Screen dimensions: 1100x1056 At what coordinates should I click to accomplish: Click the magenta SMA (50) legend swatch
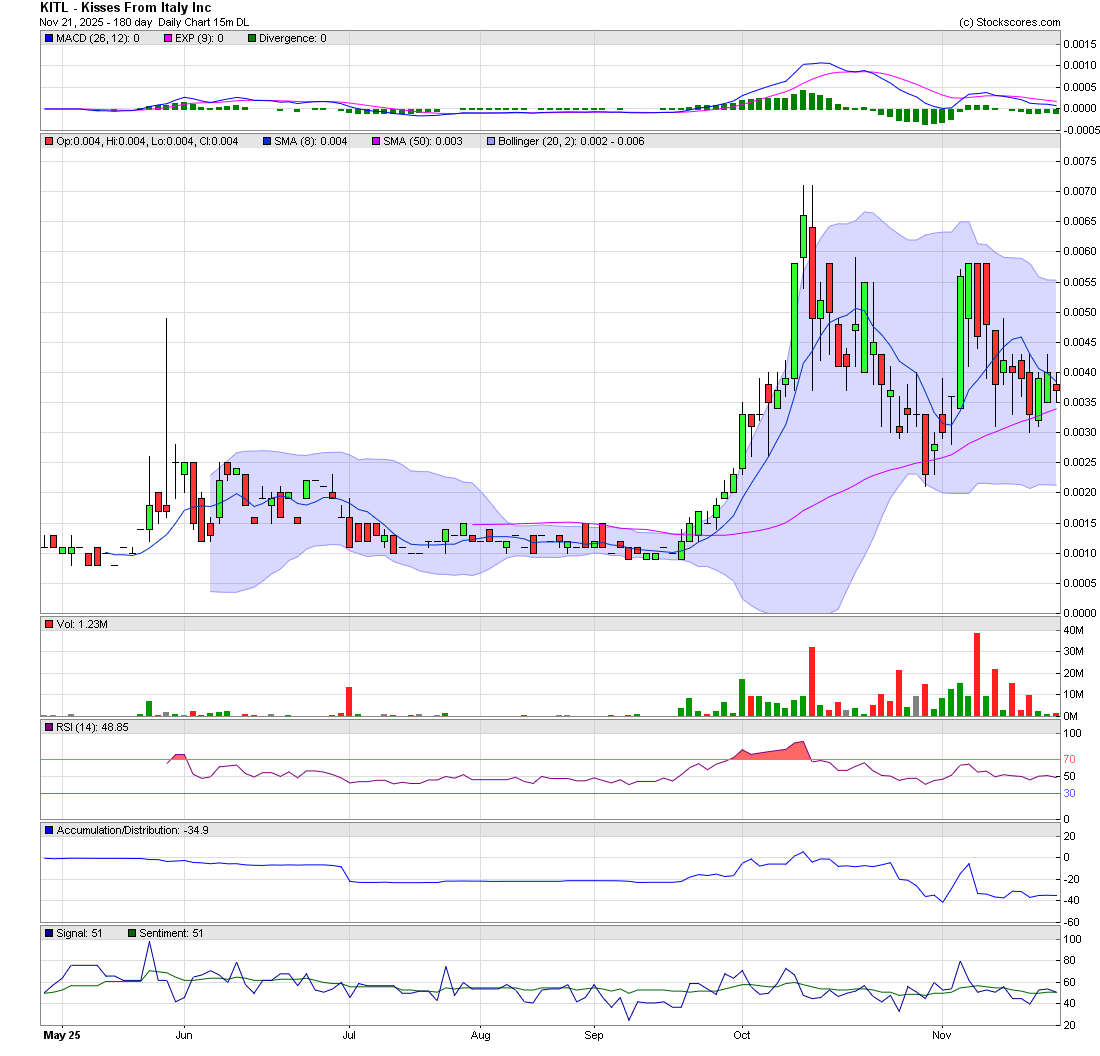(376, 142)
